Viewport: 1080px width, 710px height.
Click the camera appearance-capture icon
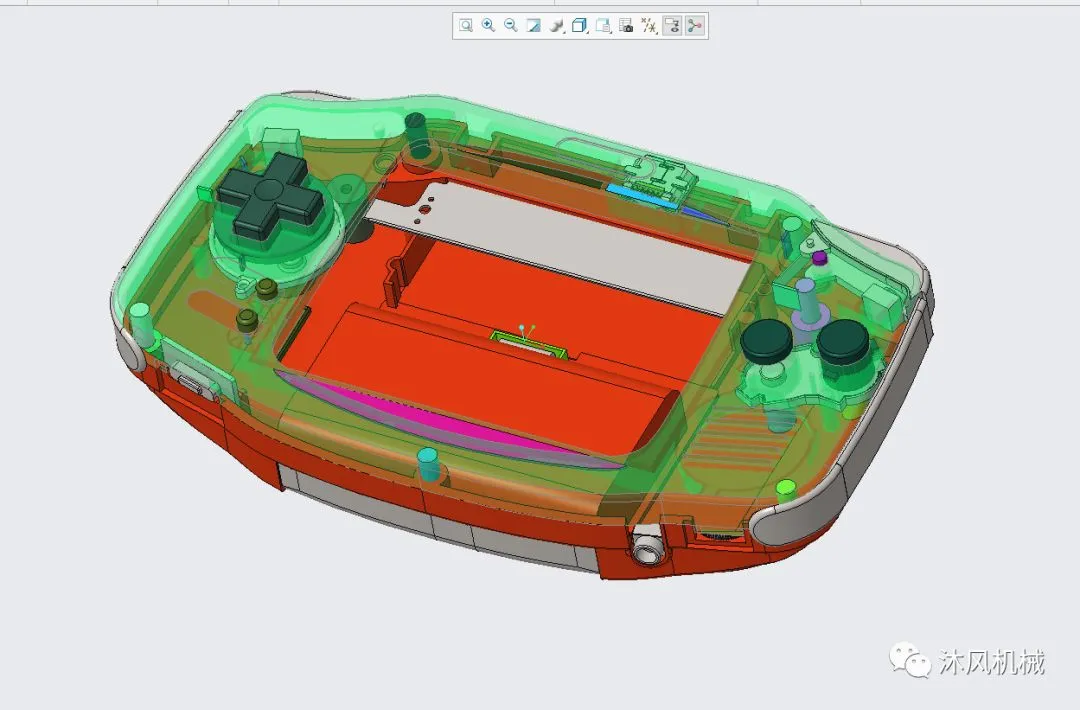(x=626, y=25)
